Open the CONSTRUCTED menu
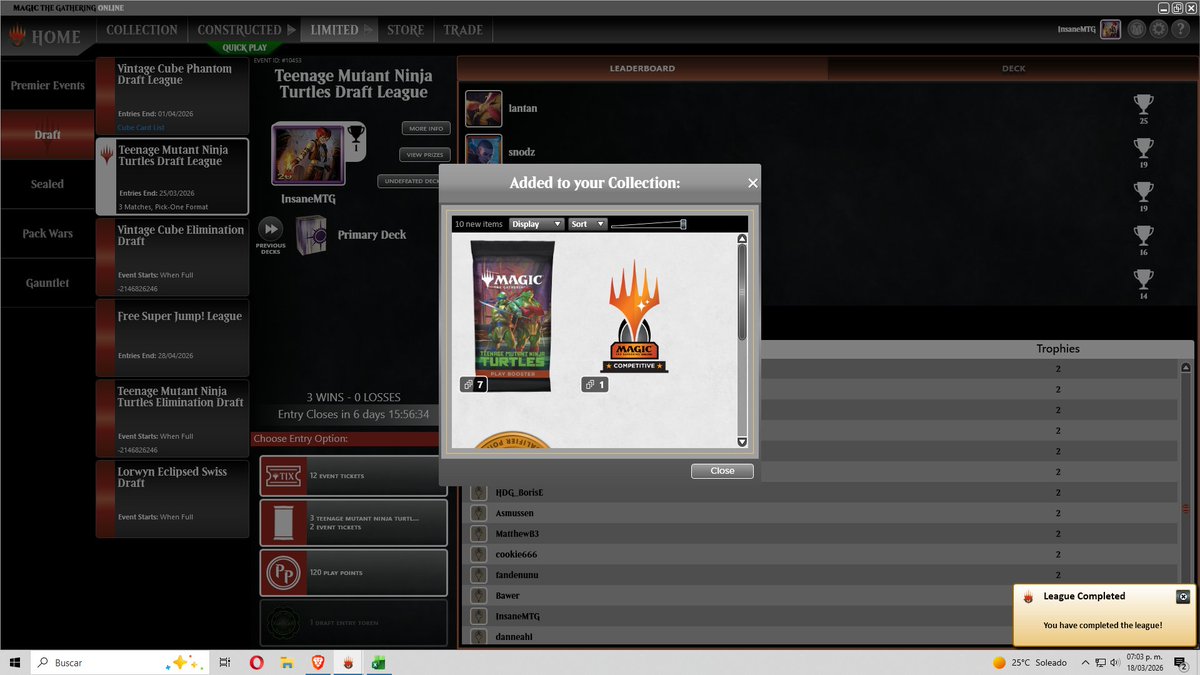 pyautogui.click(x=246, y=30)
